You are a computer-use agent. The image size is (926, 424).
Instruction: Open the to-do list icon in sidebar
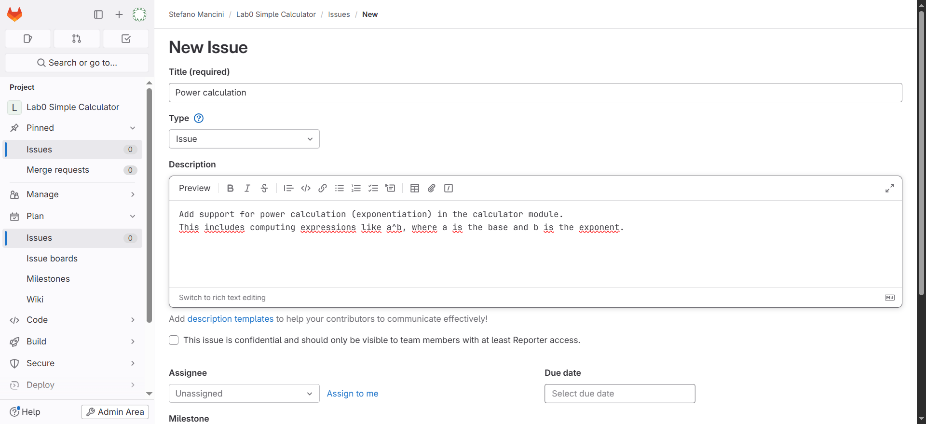click(125, 39)
